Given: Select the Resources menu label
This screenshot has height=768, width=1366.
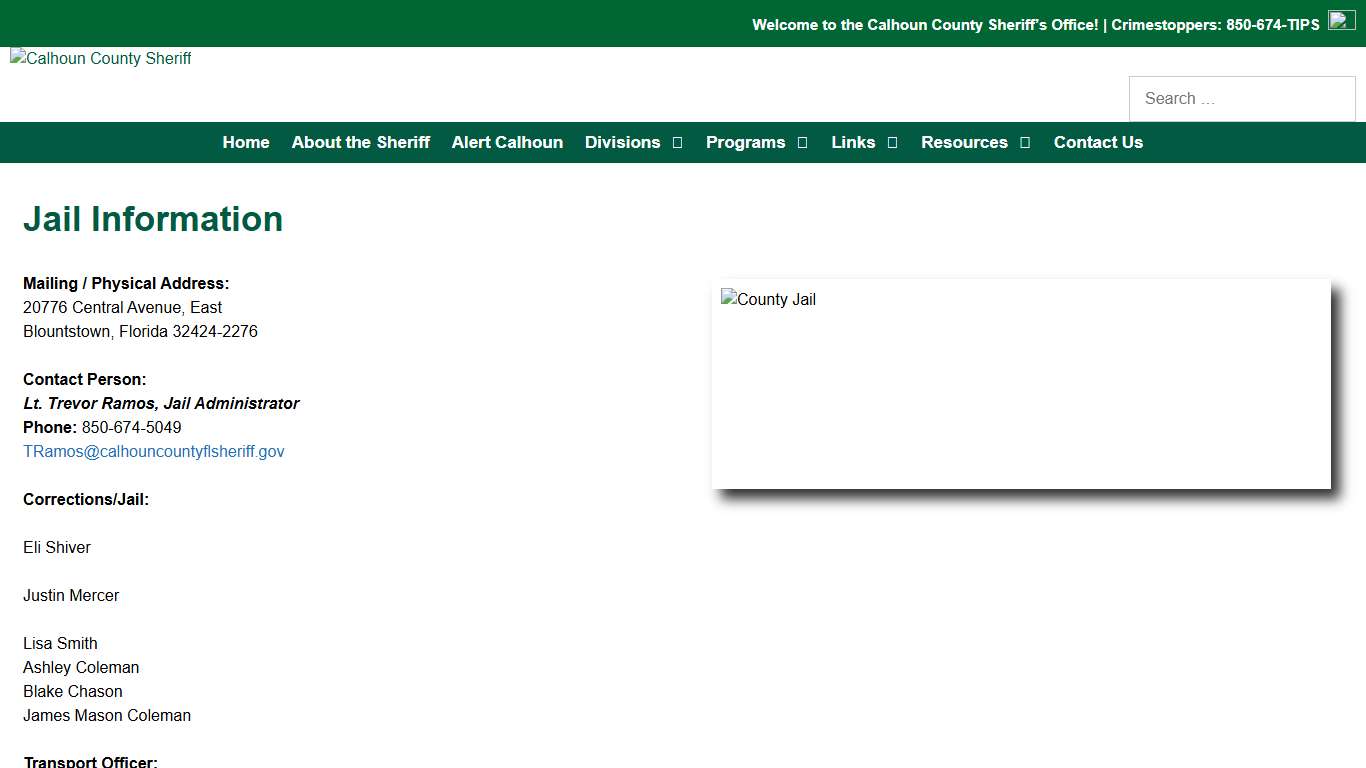Looking at the screenshot, I should pyautogui.click(x=964, y=142).
